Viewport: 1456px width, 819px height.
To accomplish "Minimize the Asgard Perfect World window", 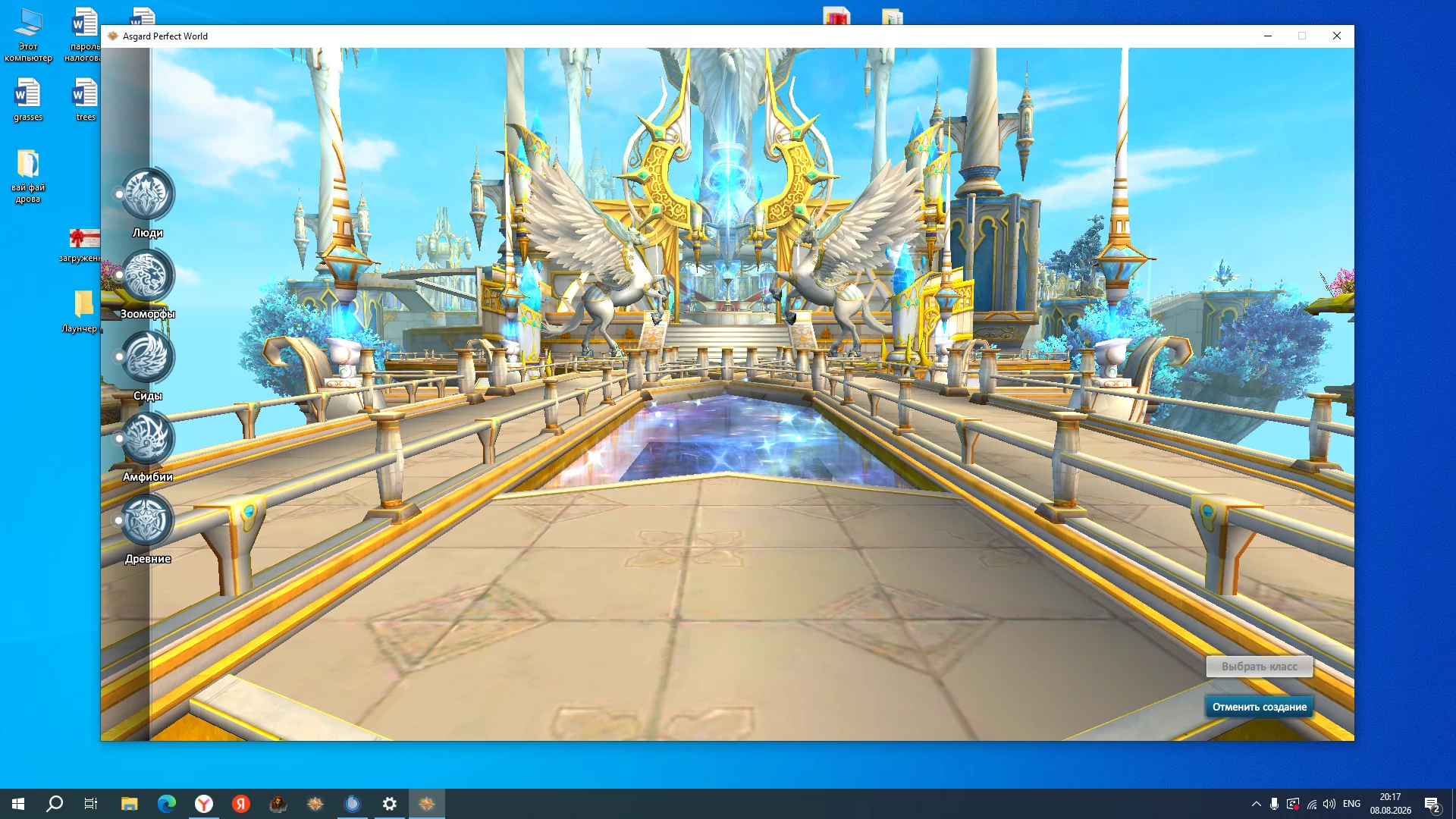I will point(1268,36).
